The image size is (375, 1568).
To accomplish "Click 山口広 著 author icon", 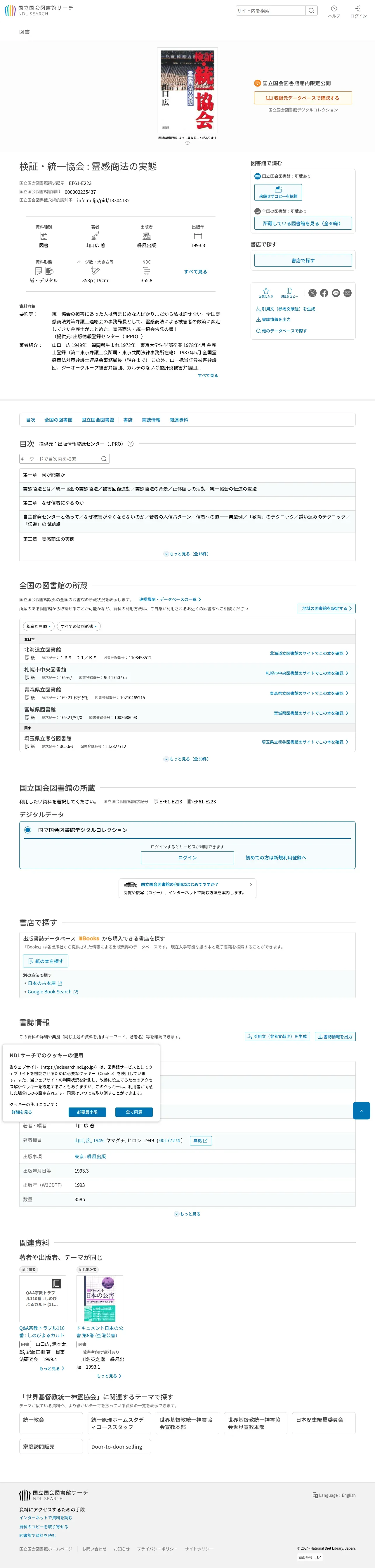I will (x=95, y=236).
